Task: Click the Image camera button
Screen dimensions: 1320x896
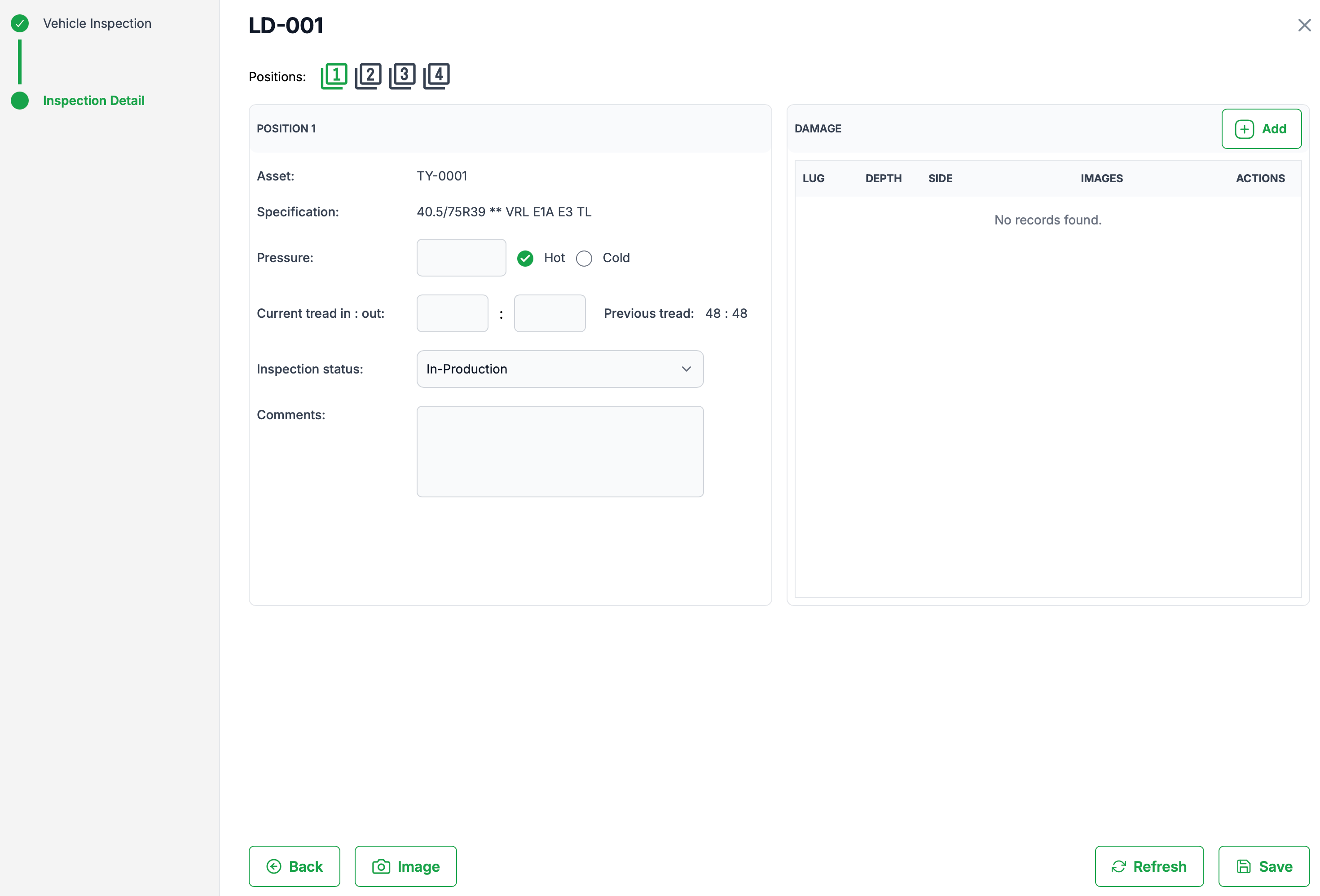Action: coord(405,866)
